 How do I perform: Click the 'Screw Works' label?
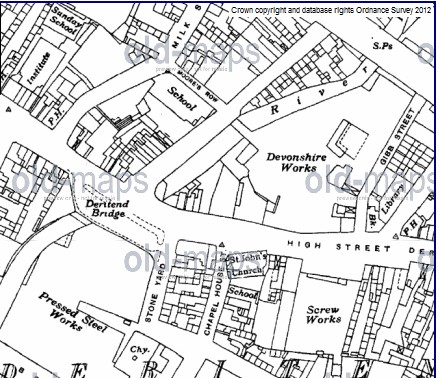pyautogui.click(x=323, y=314)
